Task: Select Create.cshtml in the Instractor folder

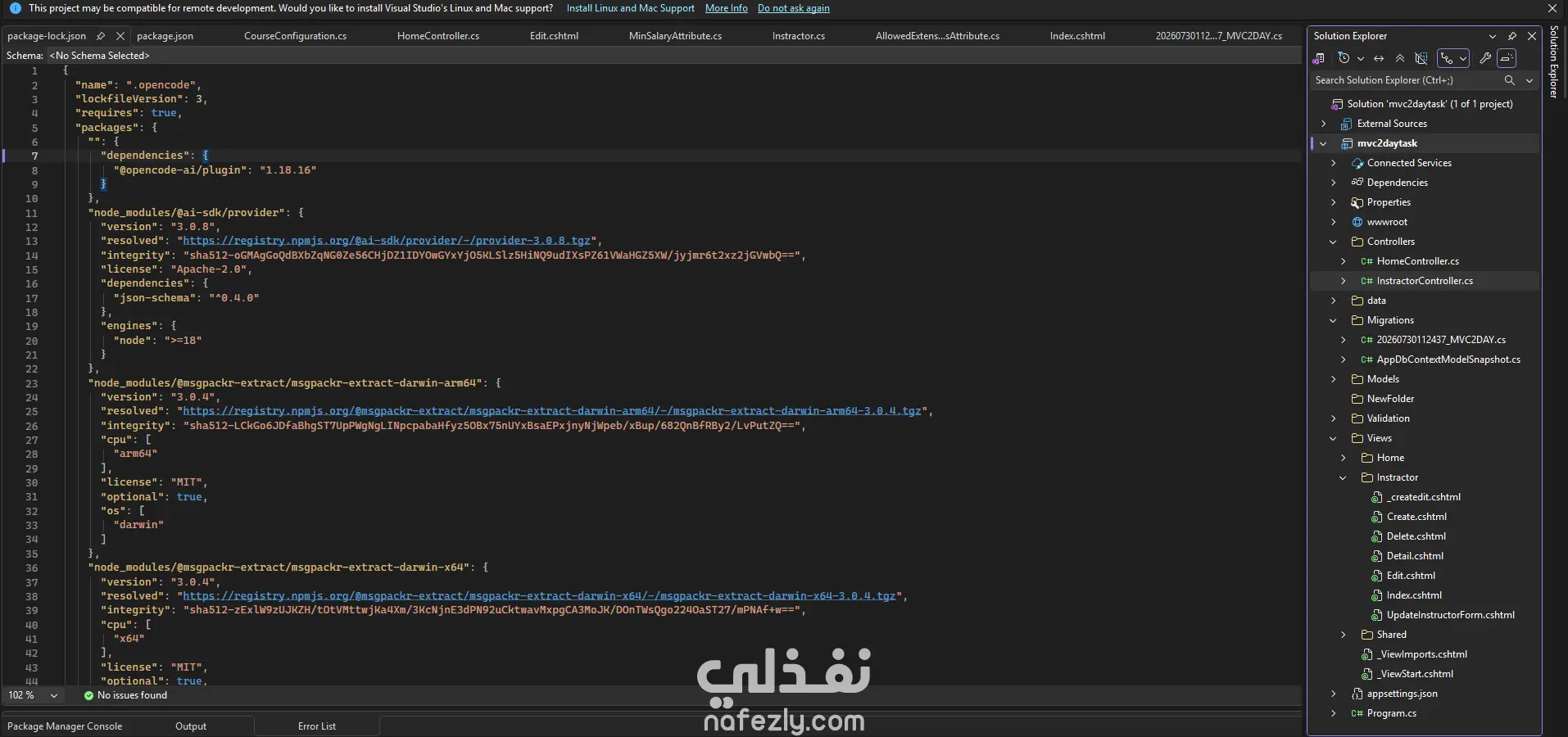Action: click(1416, 517)
